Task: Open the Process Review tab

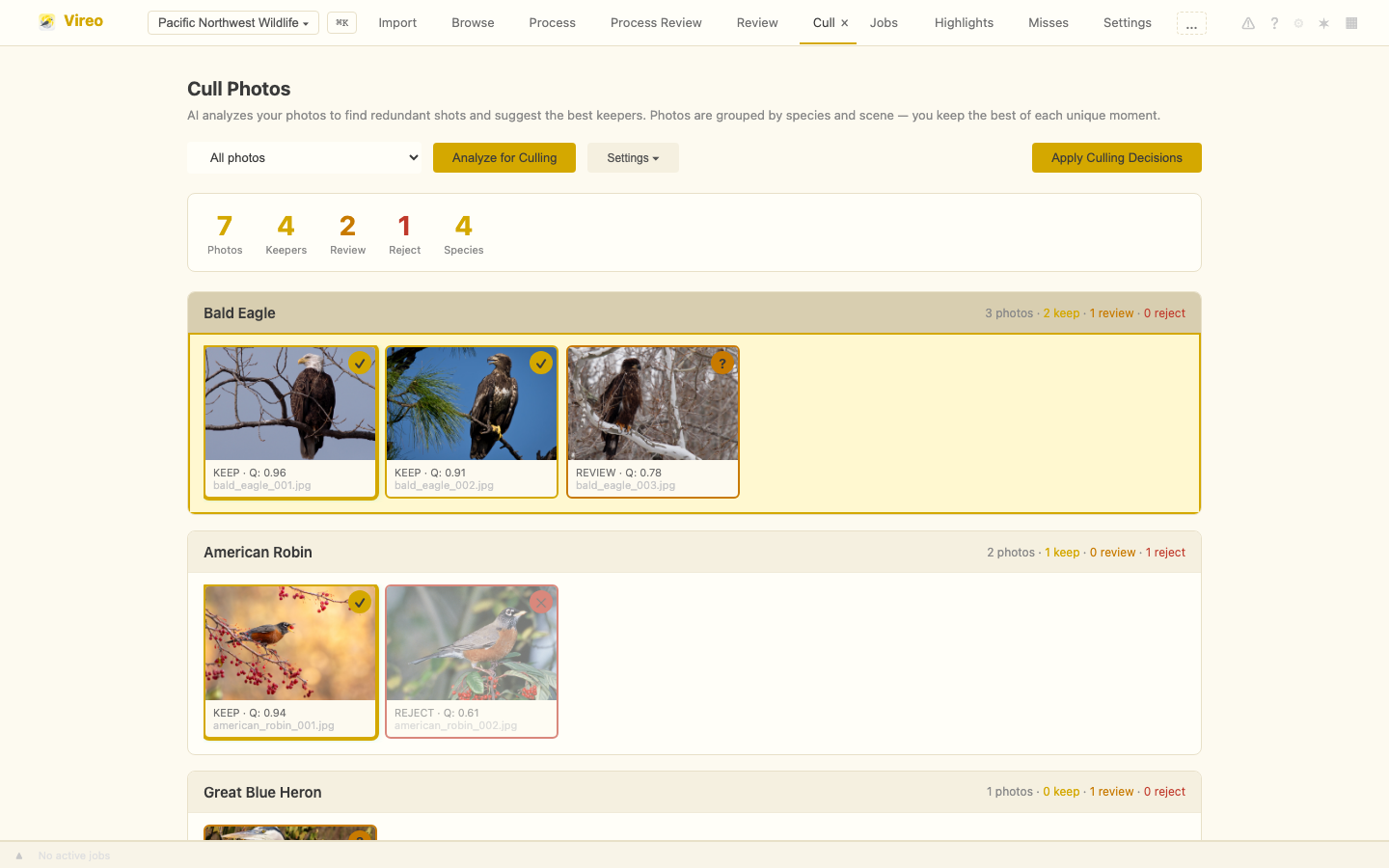Action: coord(656,23)
